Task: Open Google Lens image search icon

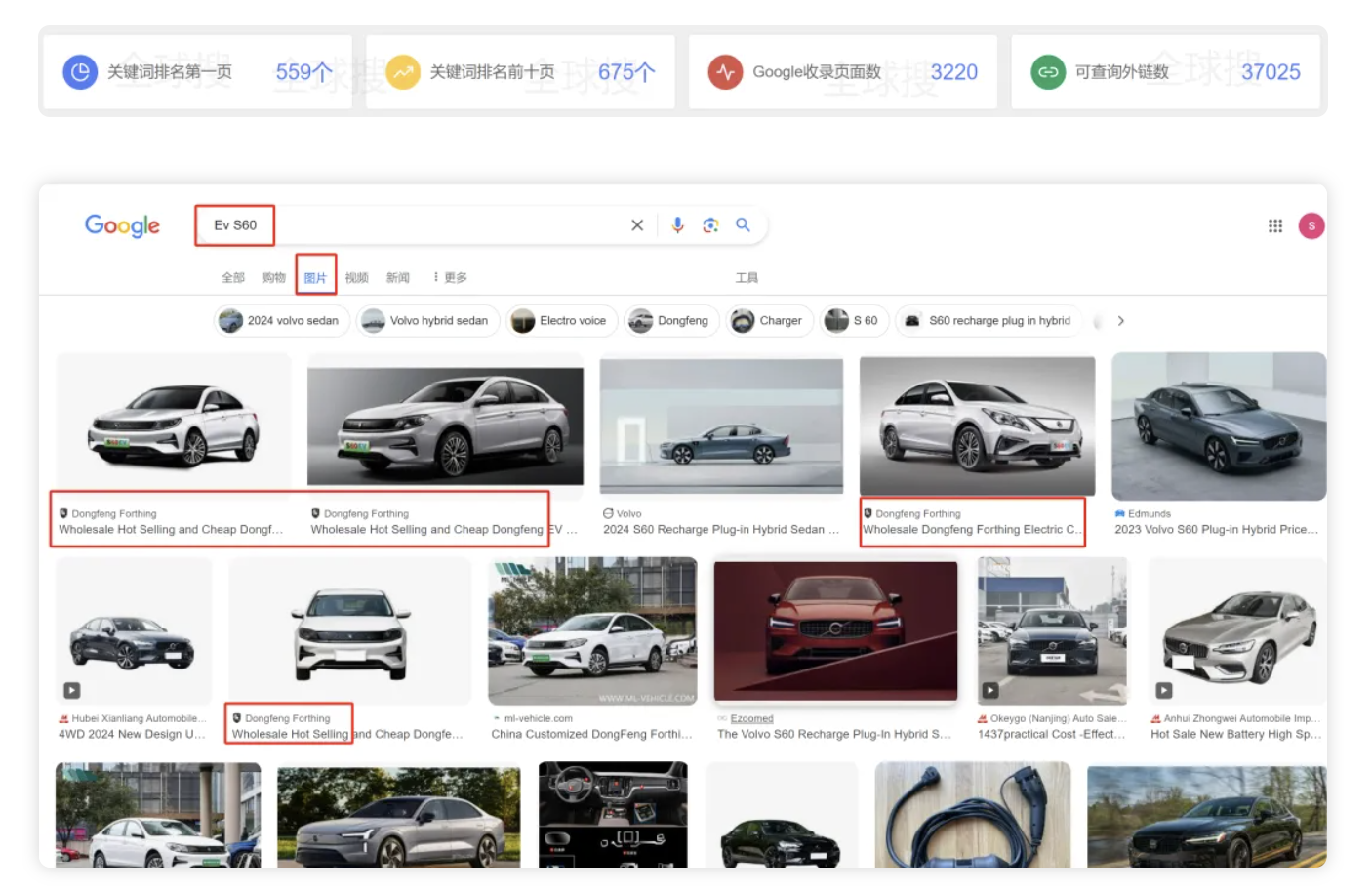Action: click(x=710, y=225)
